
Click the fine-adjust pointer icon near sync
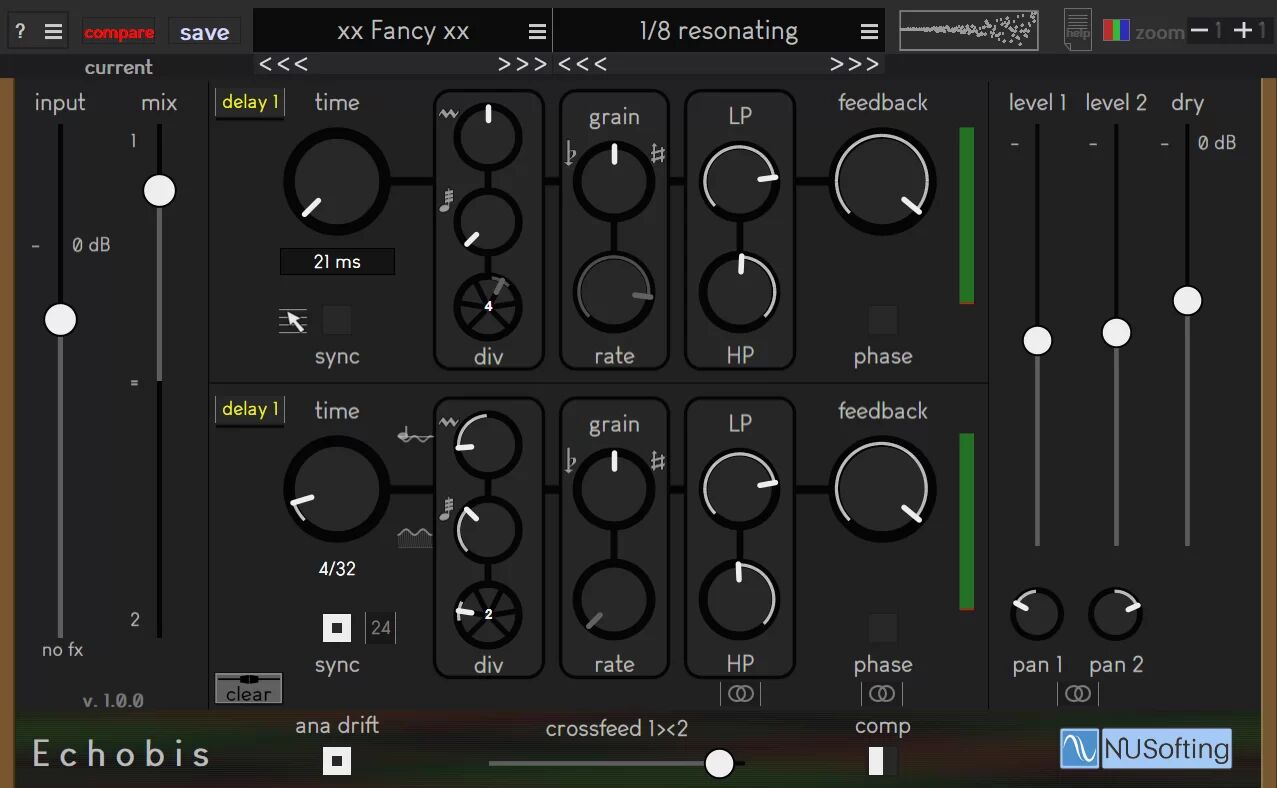tap(292, 320)
